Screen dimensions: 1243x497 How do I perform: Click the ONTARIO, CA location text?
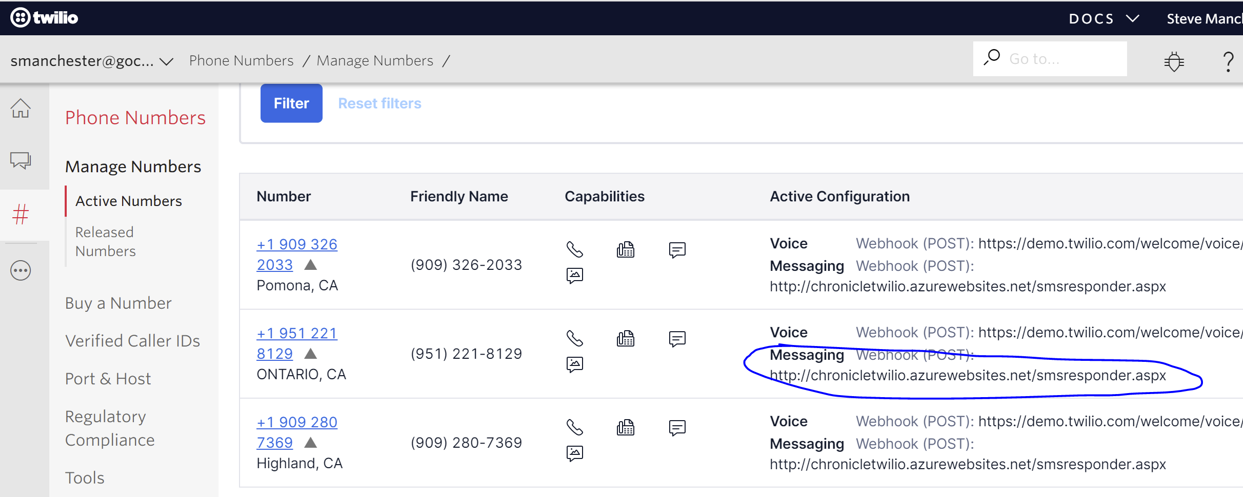point(301,374)
